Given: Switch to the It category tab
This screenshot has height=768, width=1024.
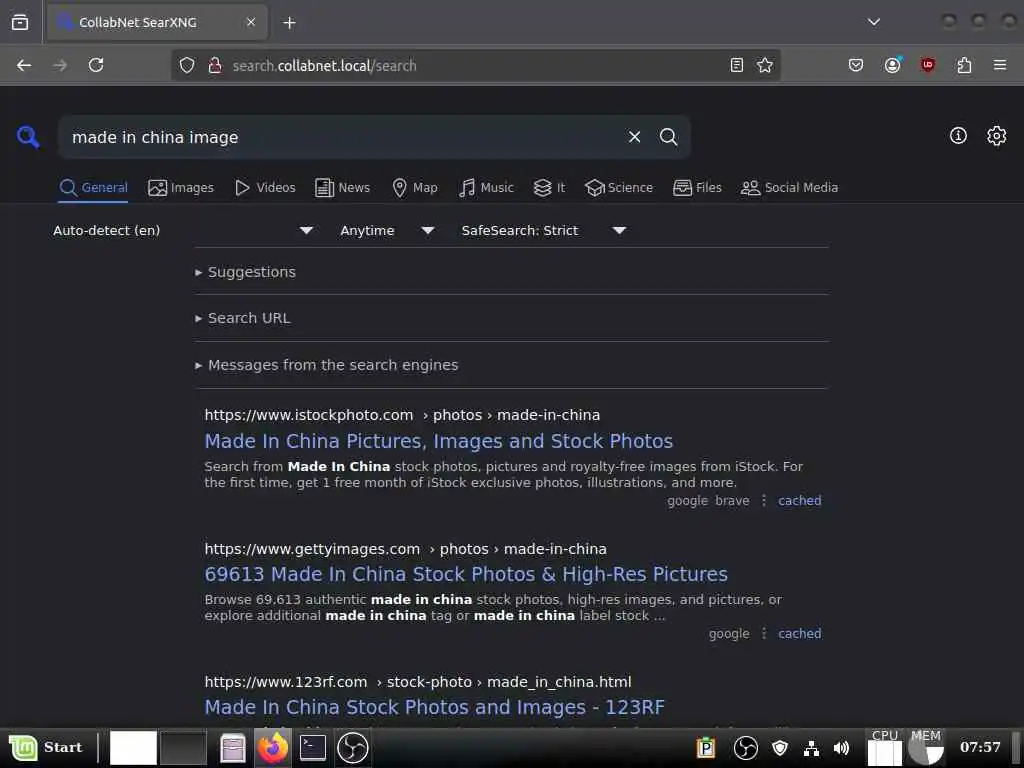Looking at the screenshot, I should (x=549, y=188).
